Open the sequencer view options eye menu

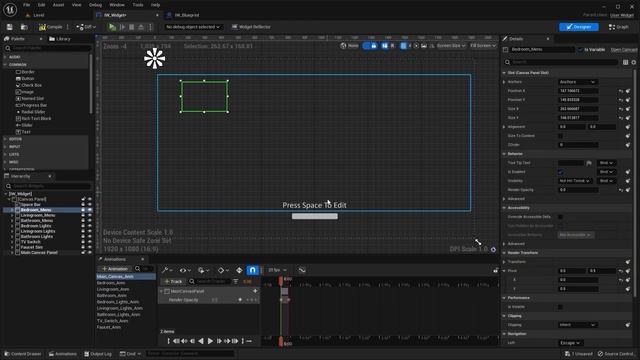tap(185, 270)
